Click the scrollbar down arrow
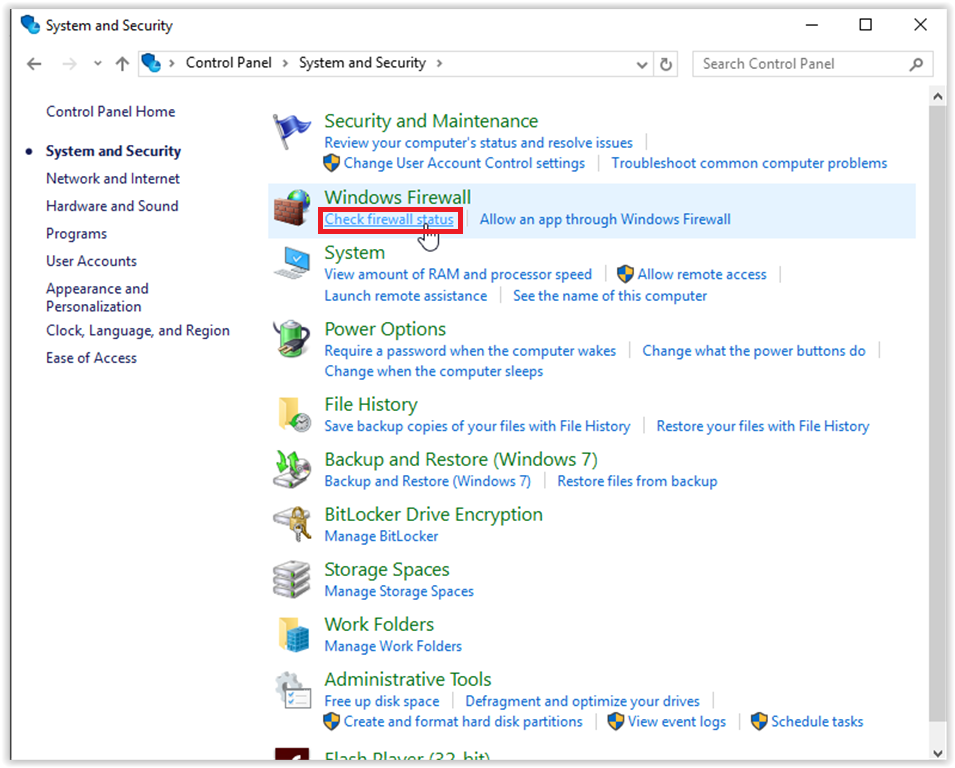Image resolution: width=955 pixels, height=768 pixels. pos(937,753)
